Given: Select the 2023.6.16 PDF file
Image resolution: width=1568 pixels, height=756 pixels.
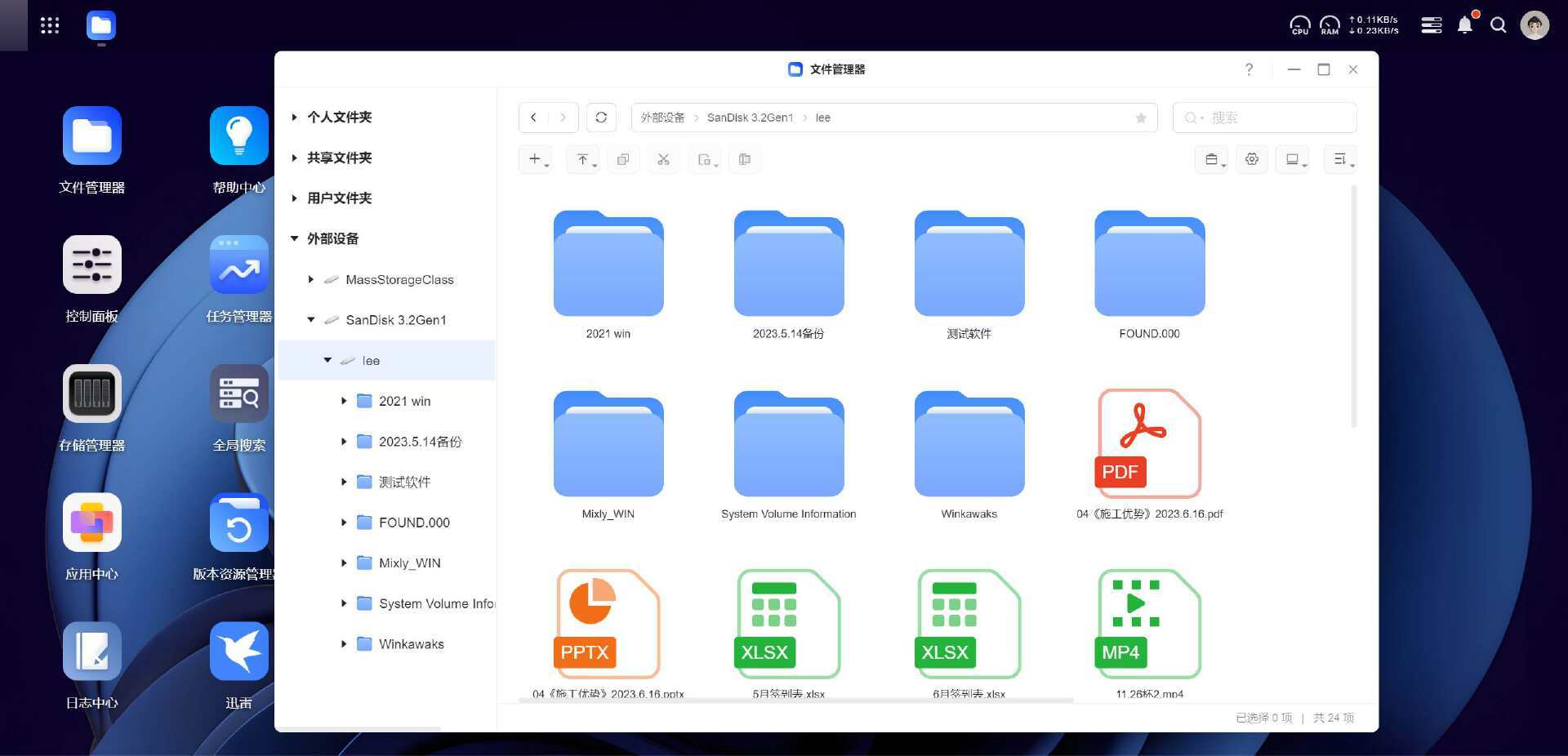Looking at the screenshot, I should click(x=1147, y=444).
